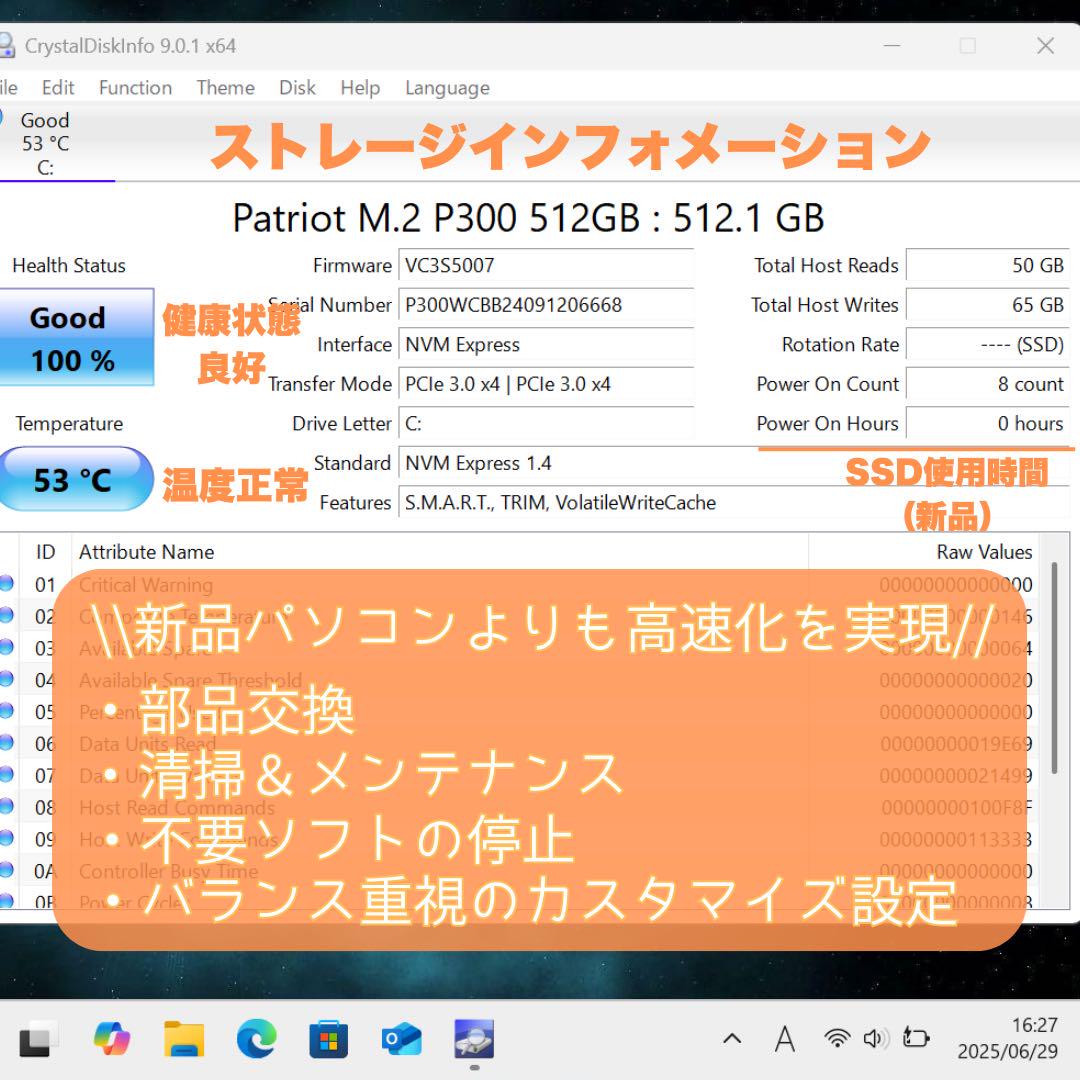Select the Controller Busy Time attribute row

coord(518,871)
